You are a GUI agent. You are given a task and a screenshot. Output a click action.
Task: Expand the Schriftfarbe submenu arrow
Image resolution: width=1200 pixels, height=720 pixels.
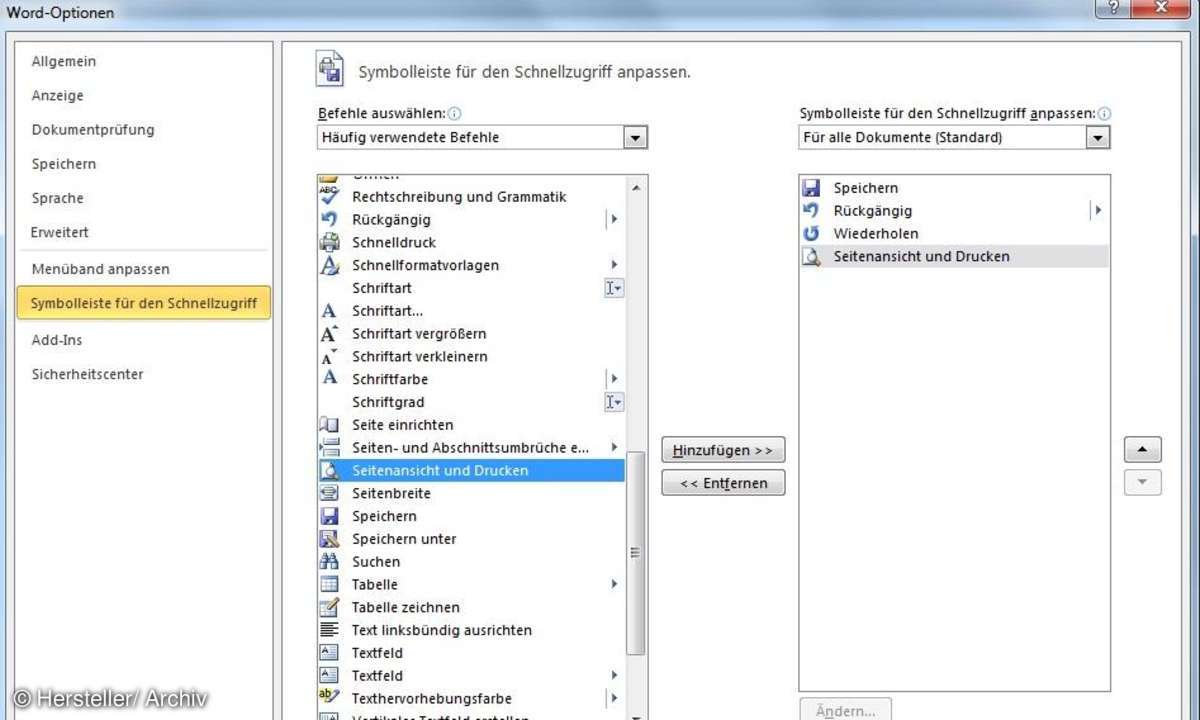(x=614, y=379)
